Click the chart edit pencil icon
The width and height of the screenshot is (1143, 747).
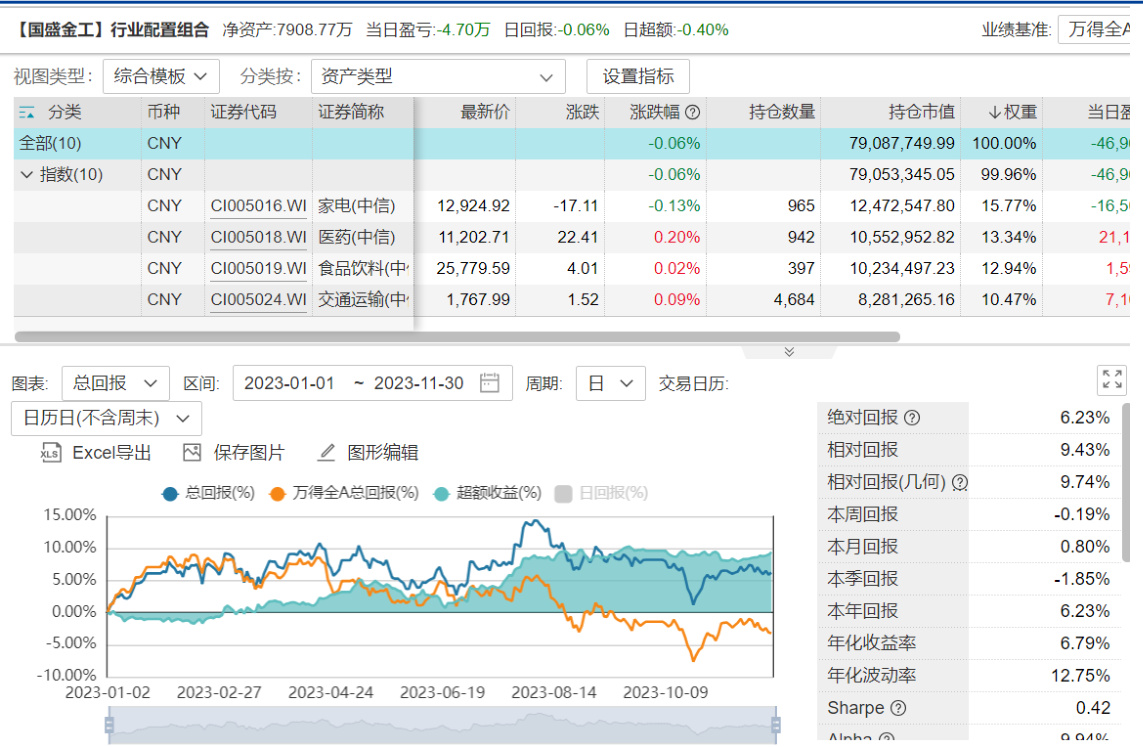tap(326, 453)
